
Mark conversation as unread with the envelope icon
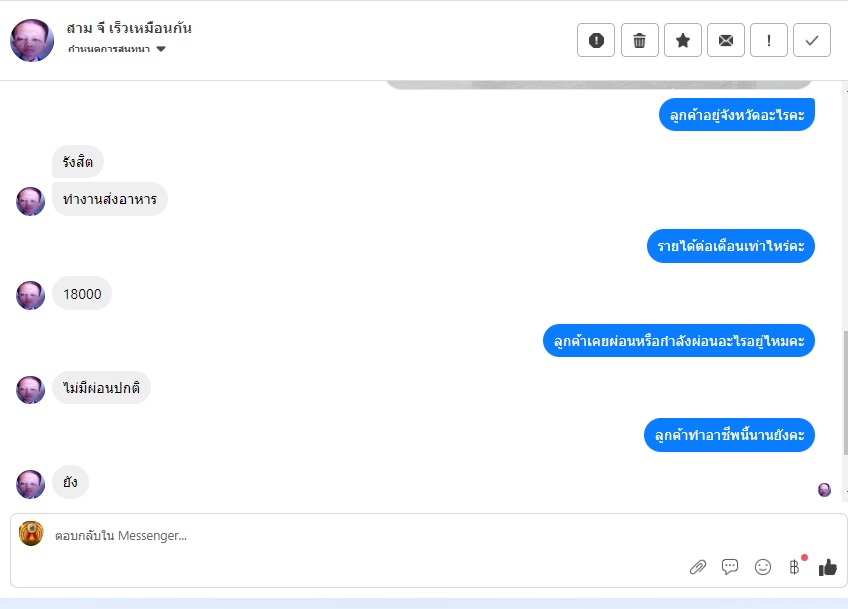click(726, 40)
